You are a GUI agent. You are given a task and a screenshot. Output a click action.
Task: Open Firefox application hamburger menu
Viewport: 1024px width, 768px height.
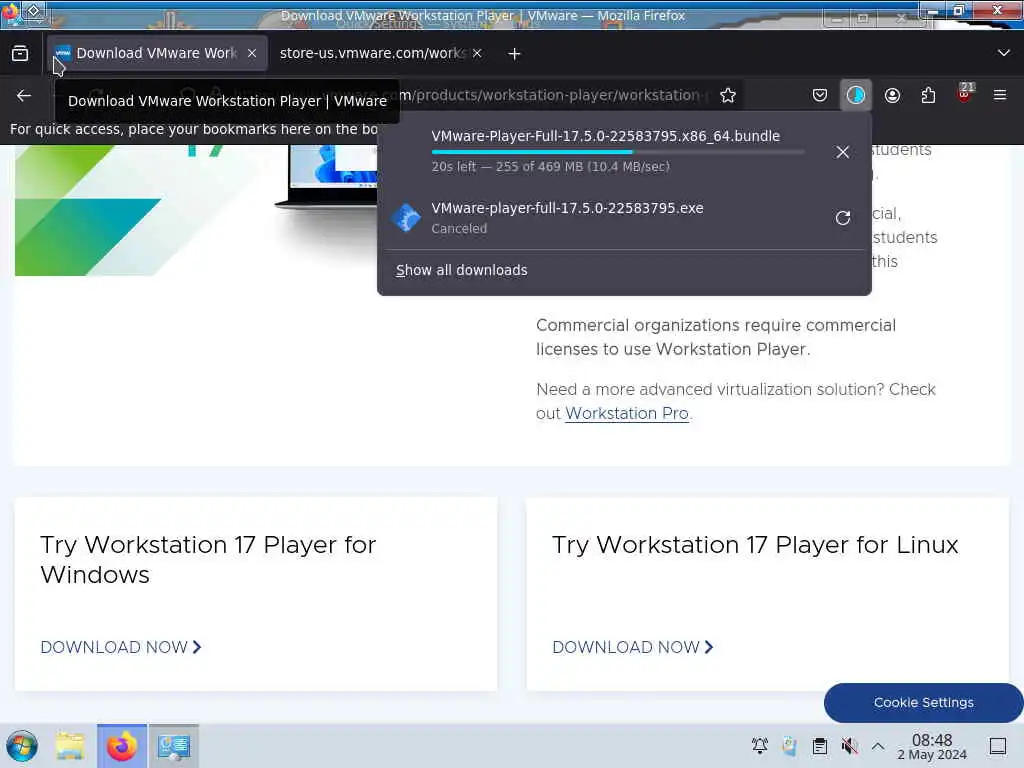pos(1000,95)
